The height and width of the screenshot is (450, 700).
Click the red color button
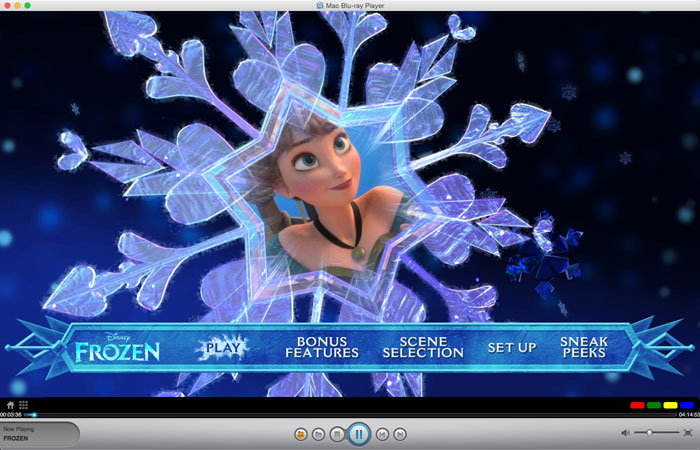coord(637,405)
